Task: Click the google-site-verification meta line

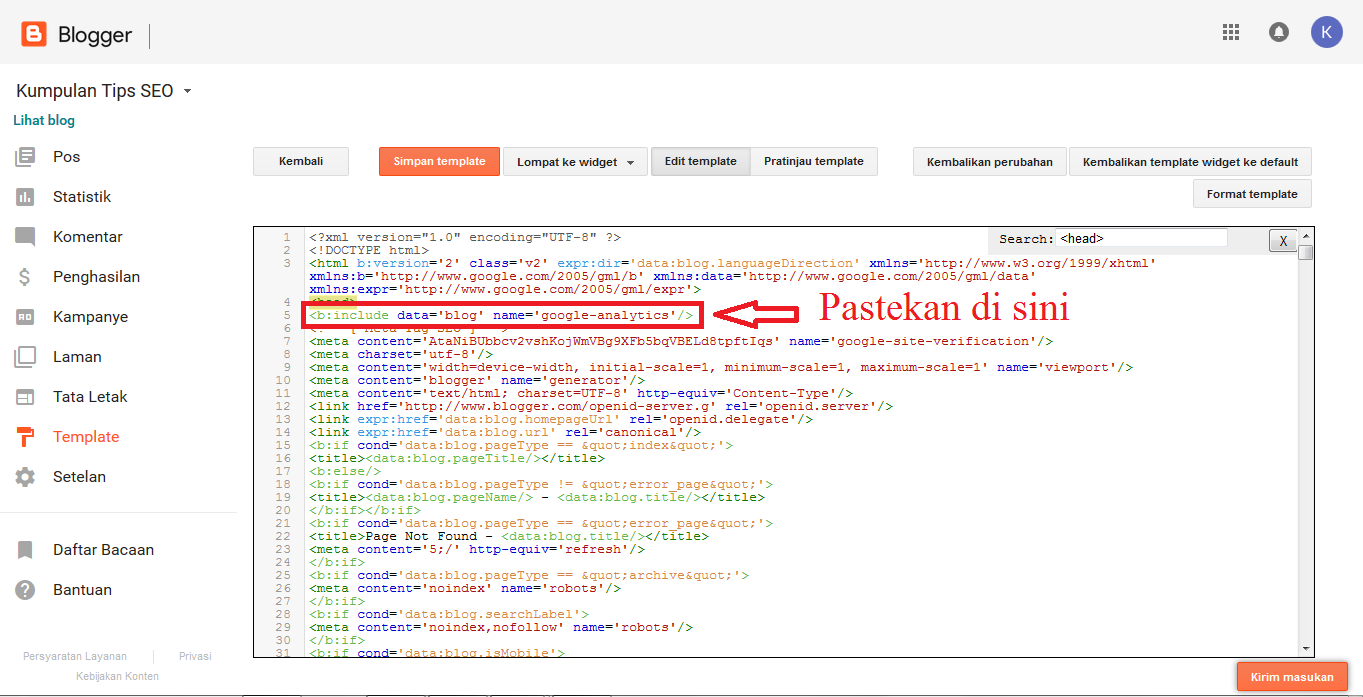Action: tap(680, 341)
